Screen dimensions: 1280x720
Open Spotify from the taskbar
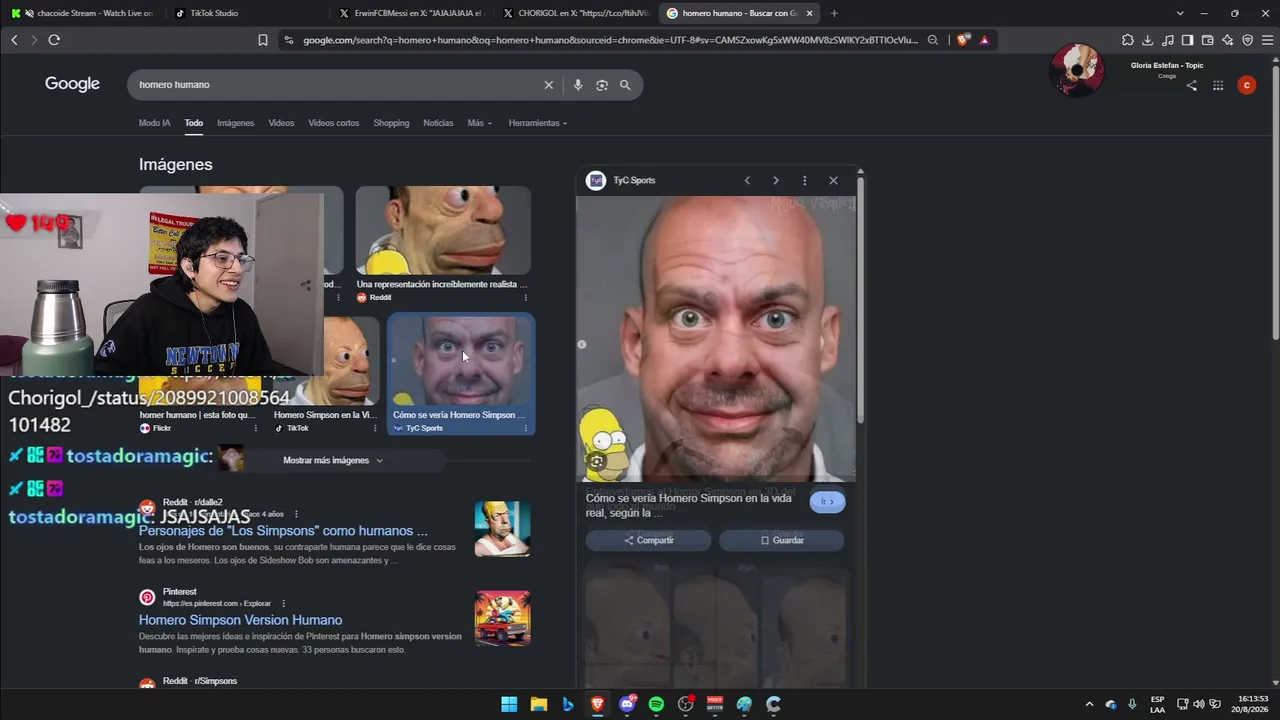(x=656, y=704)
